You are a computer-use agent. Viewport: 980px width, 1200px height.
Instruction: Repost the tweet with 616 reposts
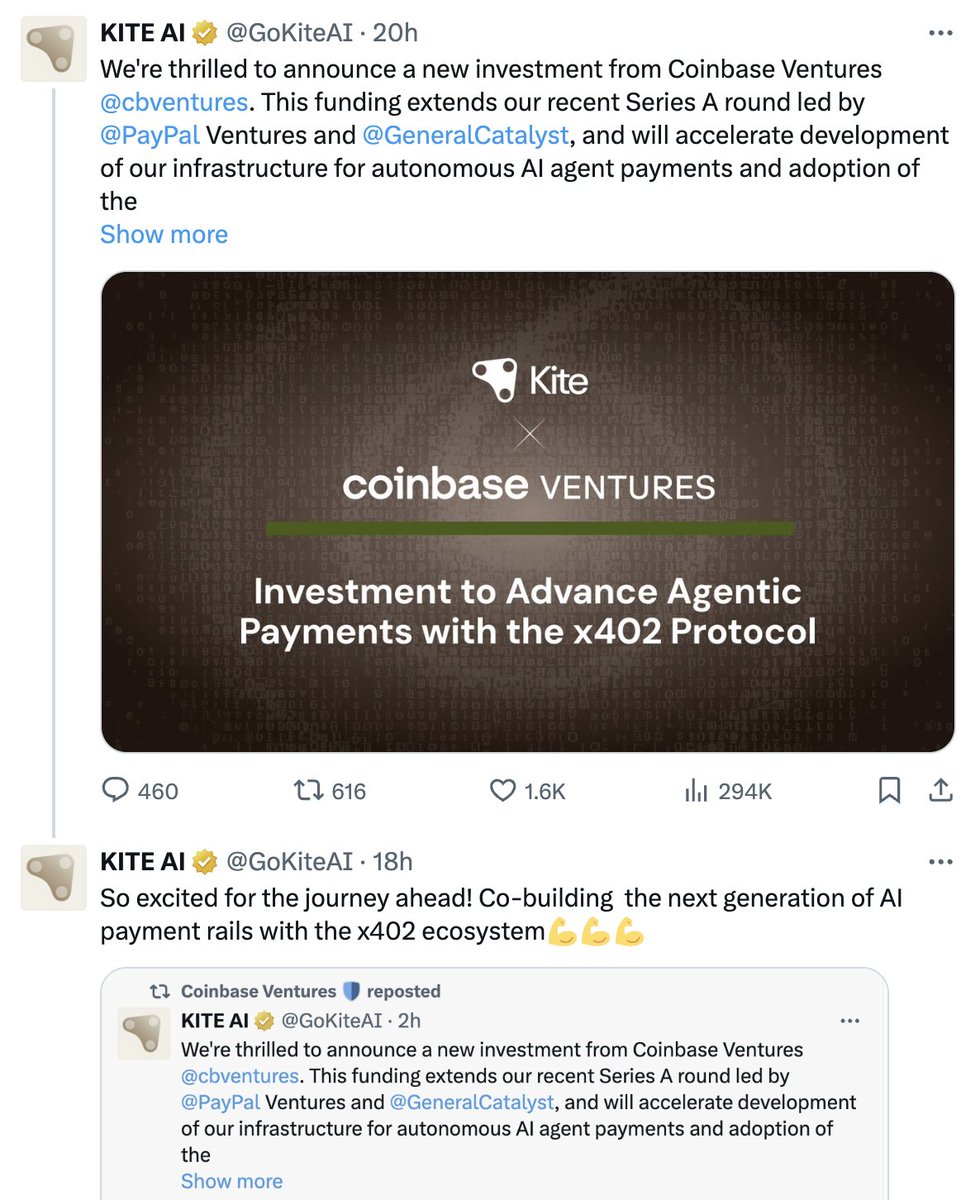304,791
